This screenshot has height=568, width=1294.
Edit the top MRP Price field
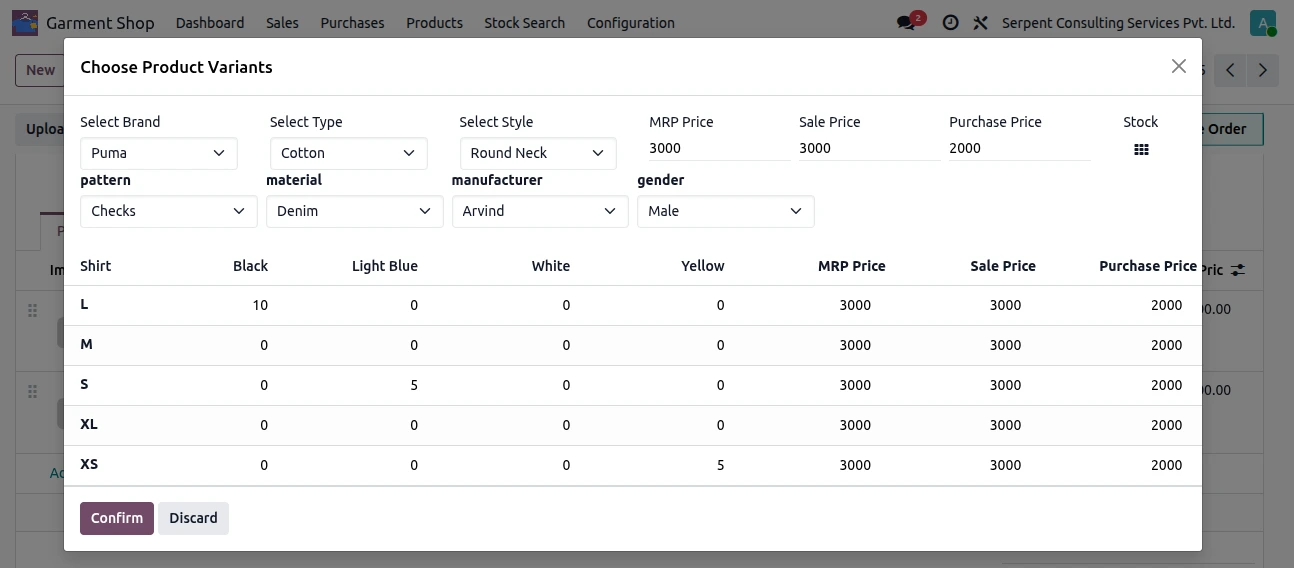(719, 148)
